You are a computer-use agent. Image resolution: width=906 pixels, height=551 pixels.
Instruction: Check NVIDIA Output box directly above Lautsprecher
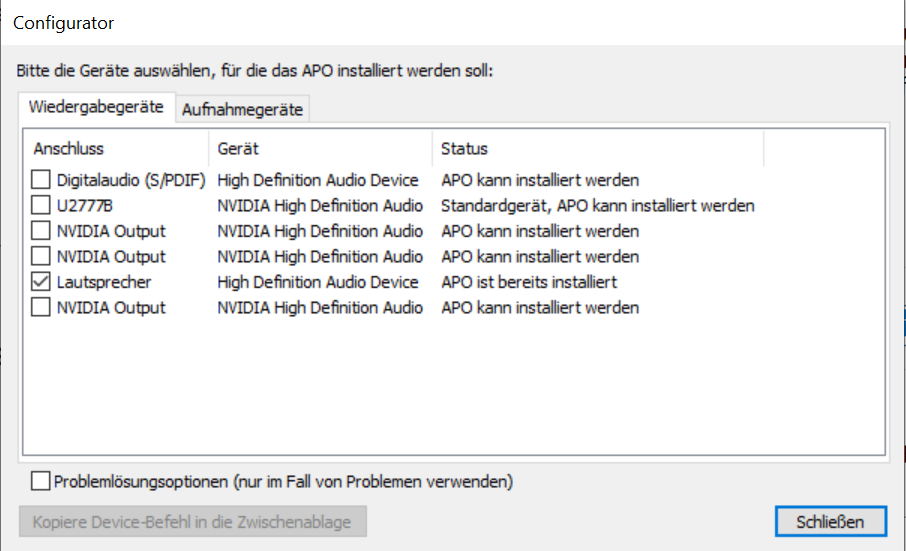click(40, 256)
